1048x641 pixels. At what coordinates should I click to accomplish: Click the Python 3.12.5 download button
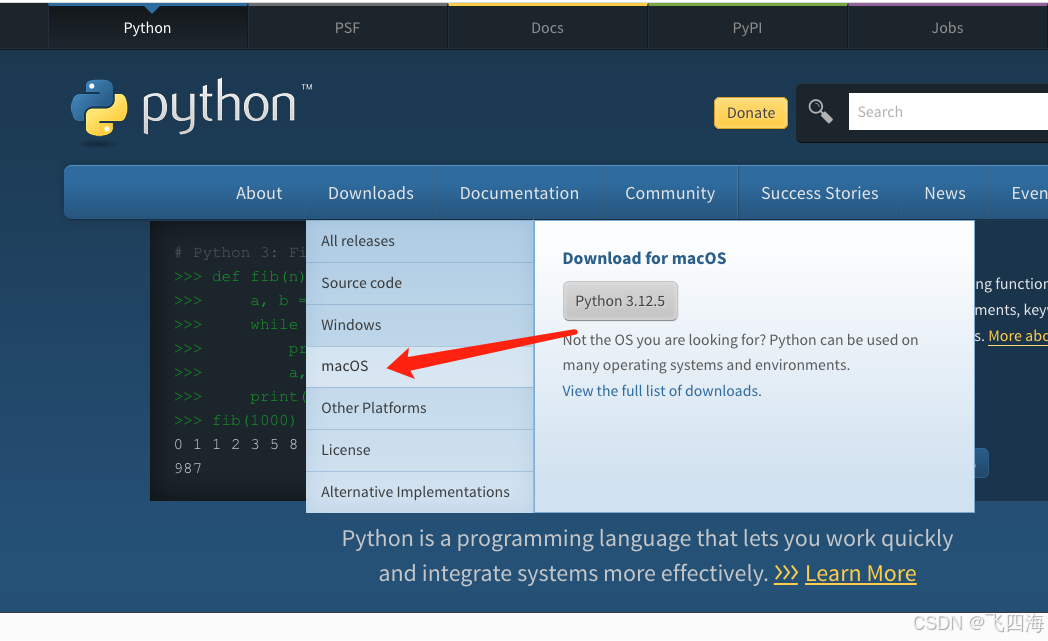(620, 301)
